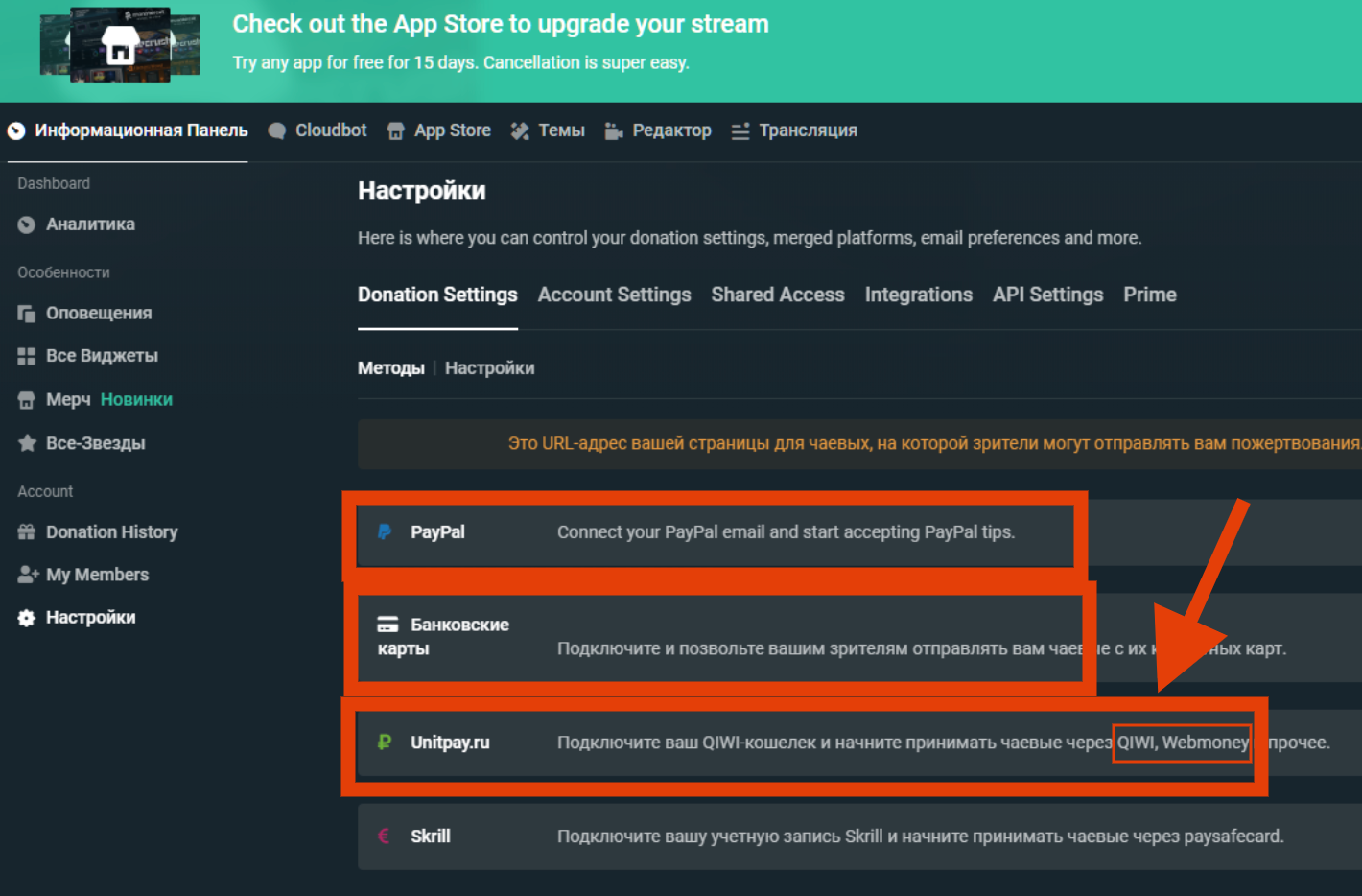The image size is (1362, 896).
Task: Switch to the API Settings tab
Action: point(1048,295)
